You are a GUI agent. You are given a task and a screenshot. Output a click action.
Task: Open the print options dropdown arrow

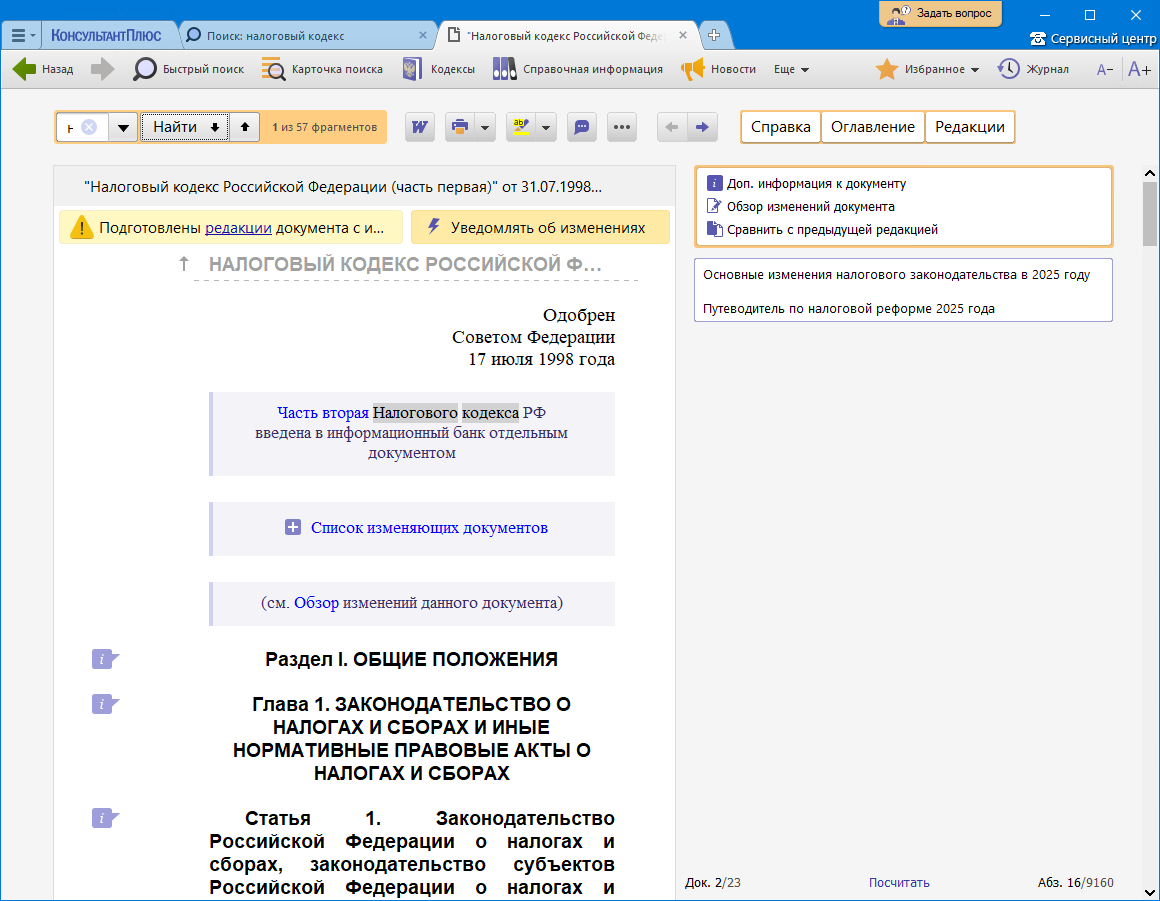point(485,127)
